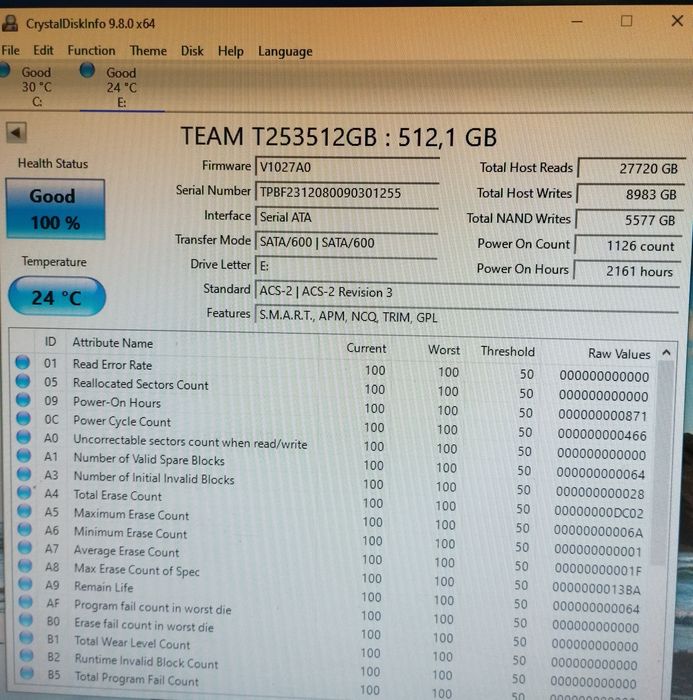Click the Good 100 % health status button
This screenshot has width=693, height=700.
pyautogui.click(x=56, y=209)
